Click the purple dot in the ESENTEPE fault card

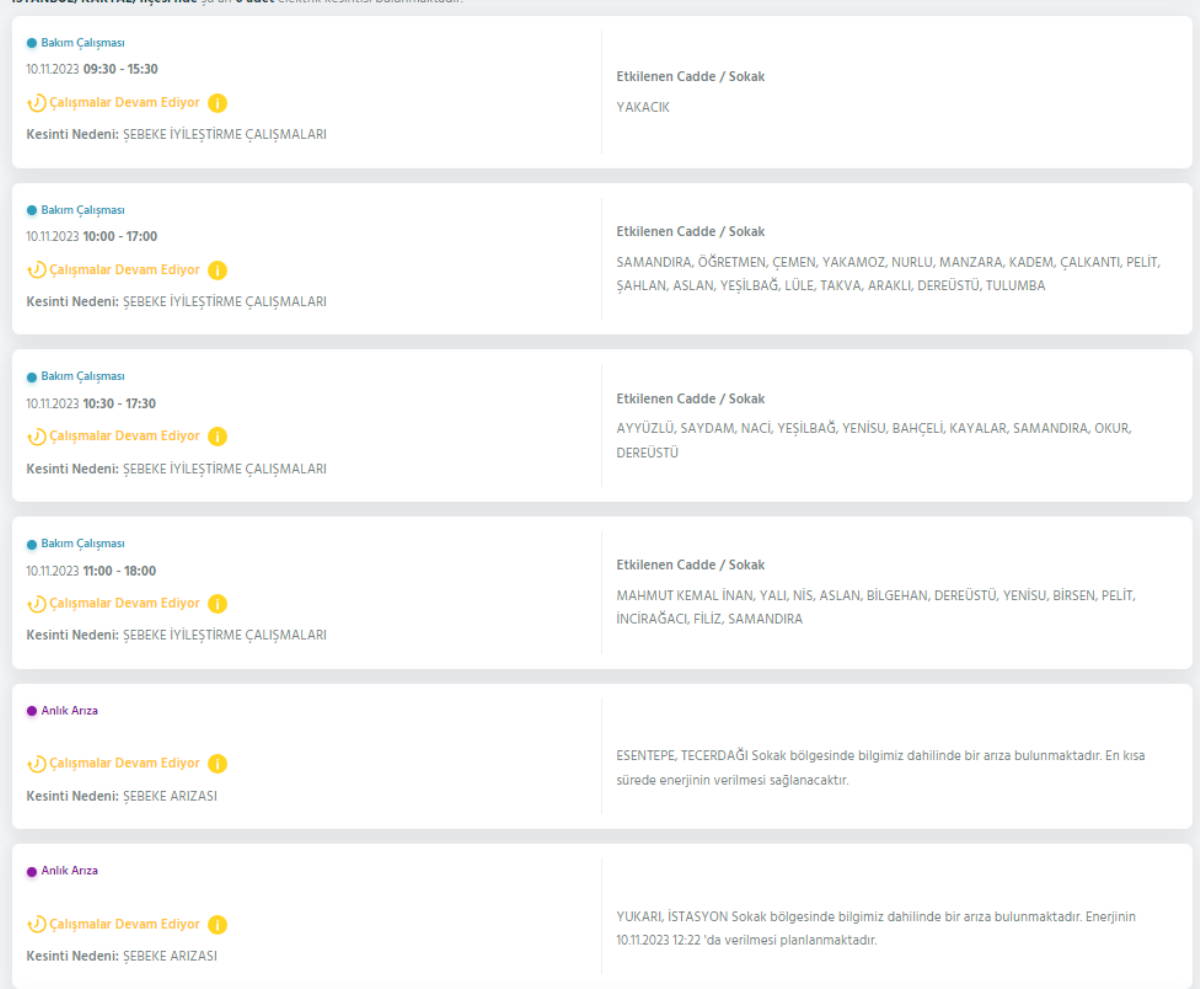click(x=32, y=711)
